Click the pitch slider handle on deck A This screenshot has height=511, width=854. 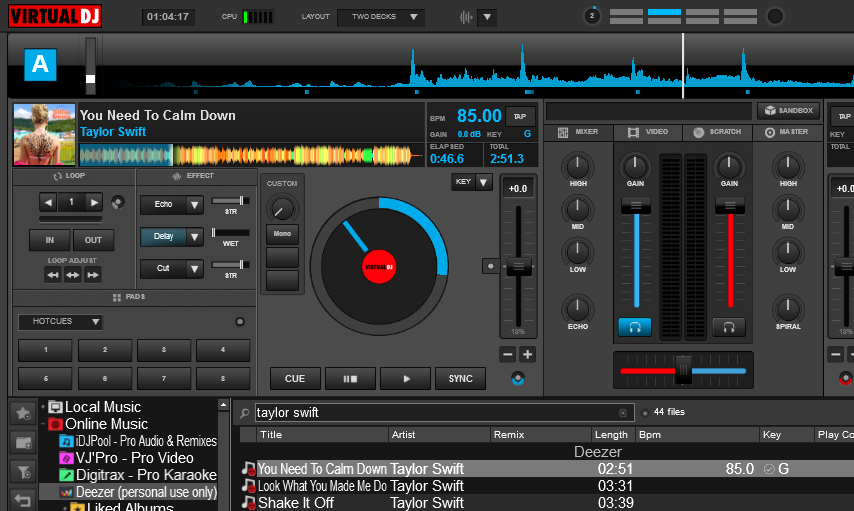(518, 267)
